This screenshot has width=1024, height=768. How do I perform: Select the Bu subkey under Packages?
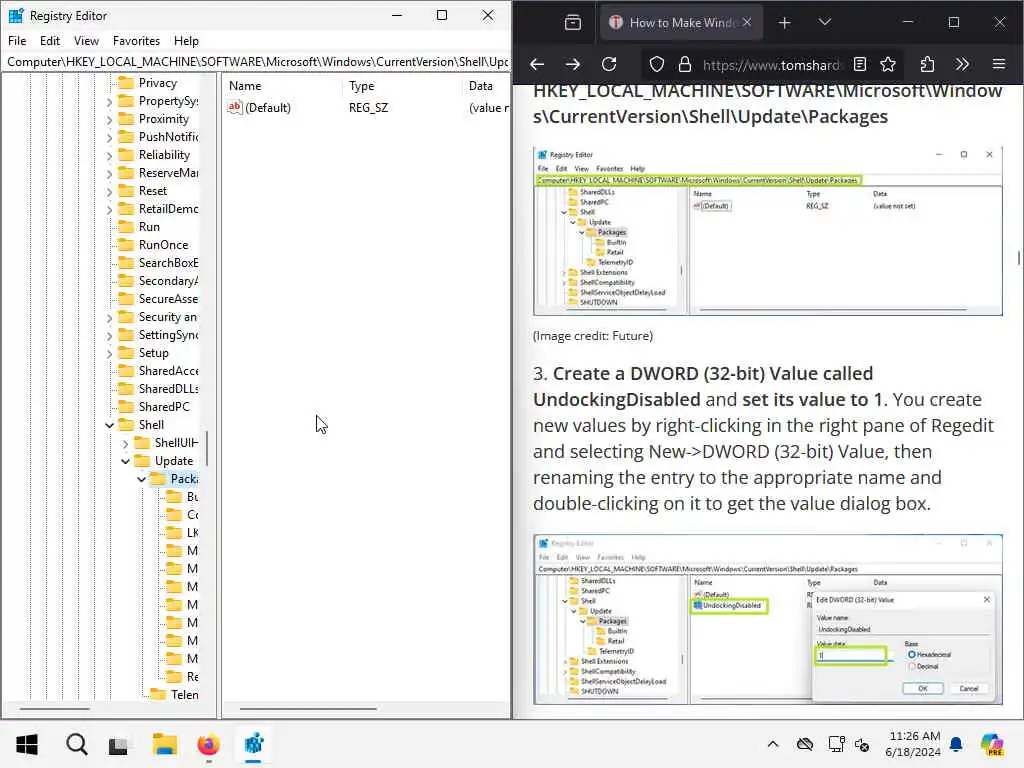pyautogui.click(x=192, y=497)
